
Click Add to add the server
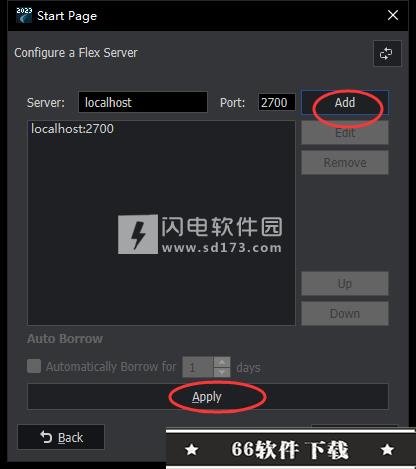[345, 103]
